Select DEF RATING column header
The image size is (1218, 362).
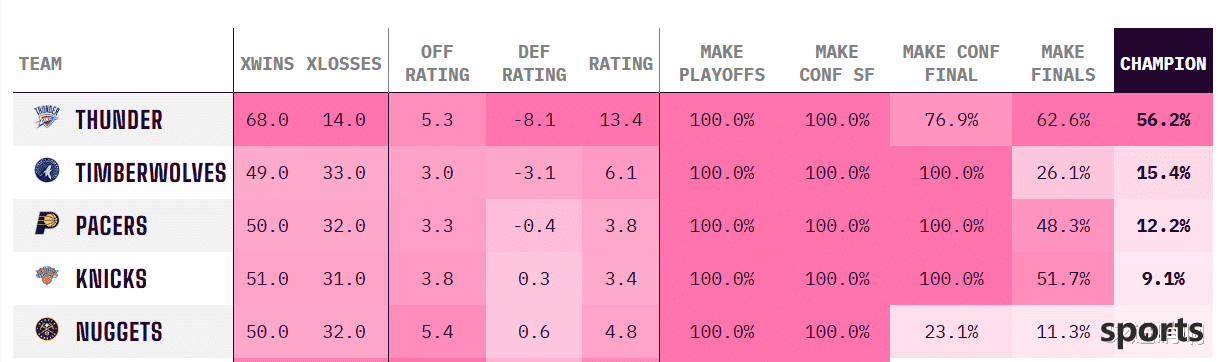coord(534,63)
